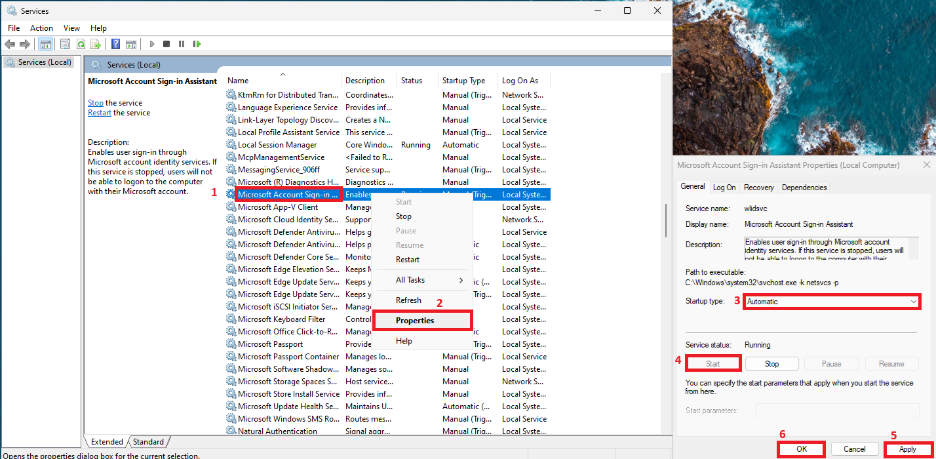This screenshot has width=936, height=459.
Task: Open the File menu
Action: tap(14, 28)
